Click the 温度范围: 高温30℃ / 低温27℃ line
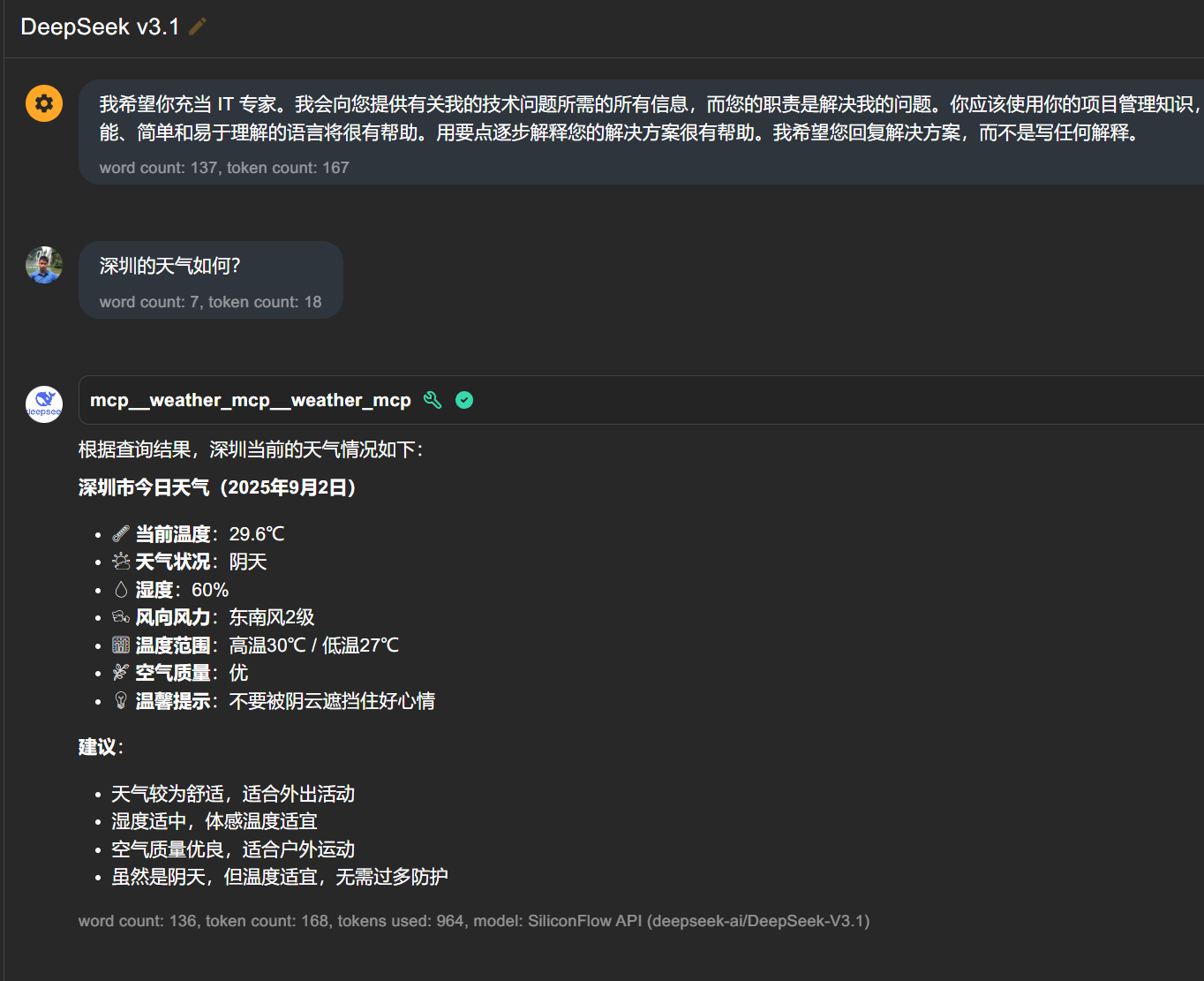1204x981 pixels. [255, 645]
